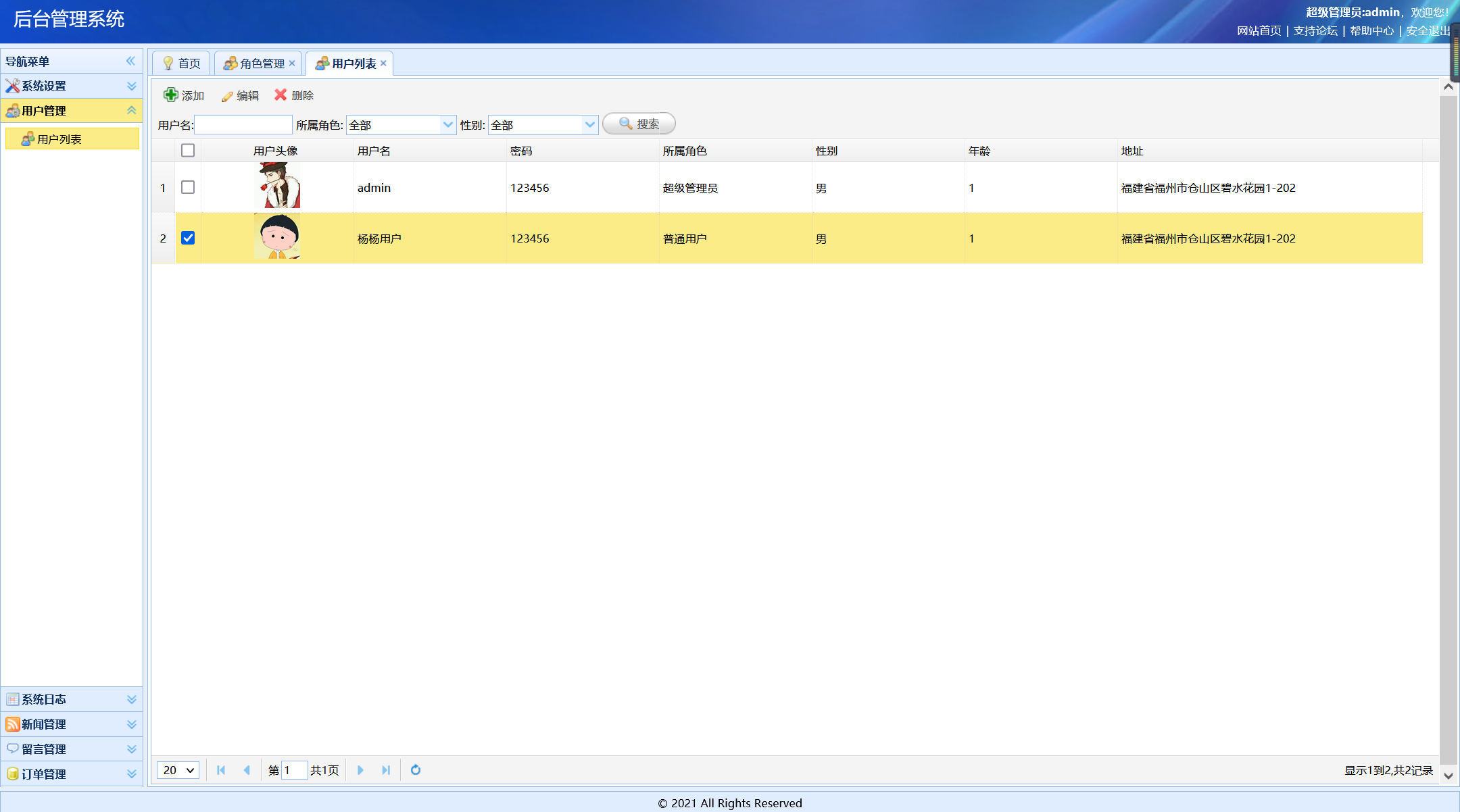Click the scrollbar up arrow
This screenshot has height=812, width=1460.
(x=1448, y=86)
